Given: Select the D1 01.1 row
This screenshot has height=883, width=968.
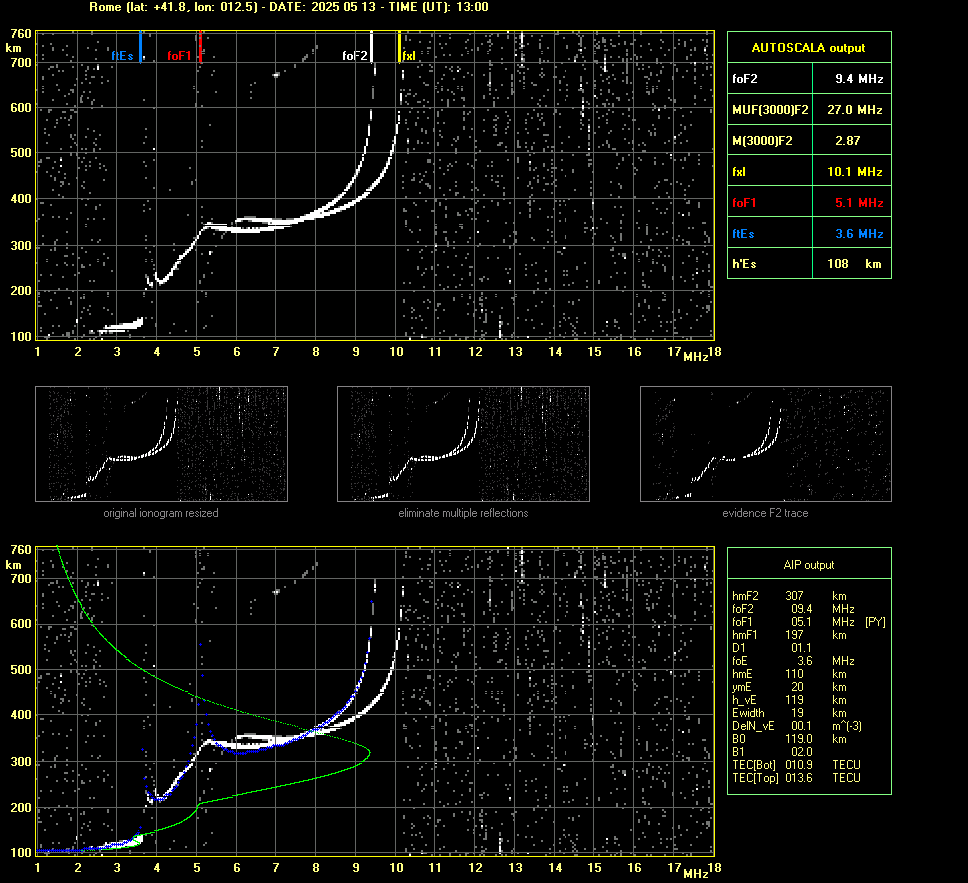Looking at the screenshot, I should click(x=772, y=648).
